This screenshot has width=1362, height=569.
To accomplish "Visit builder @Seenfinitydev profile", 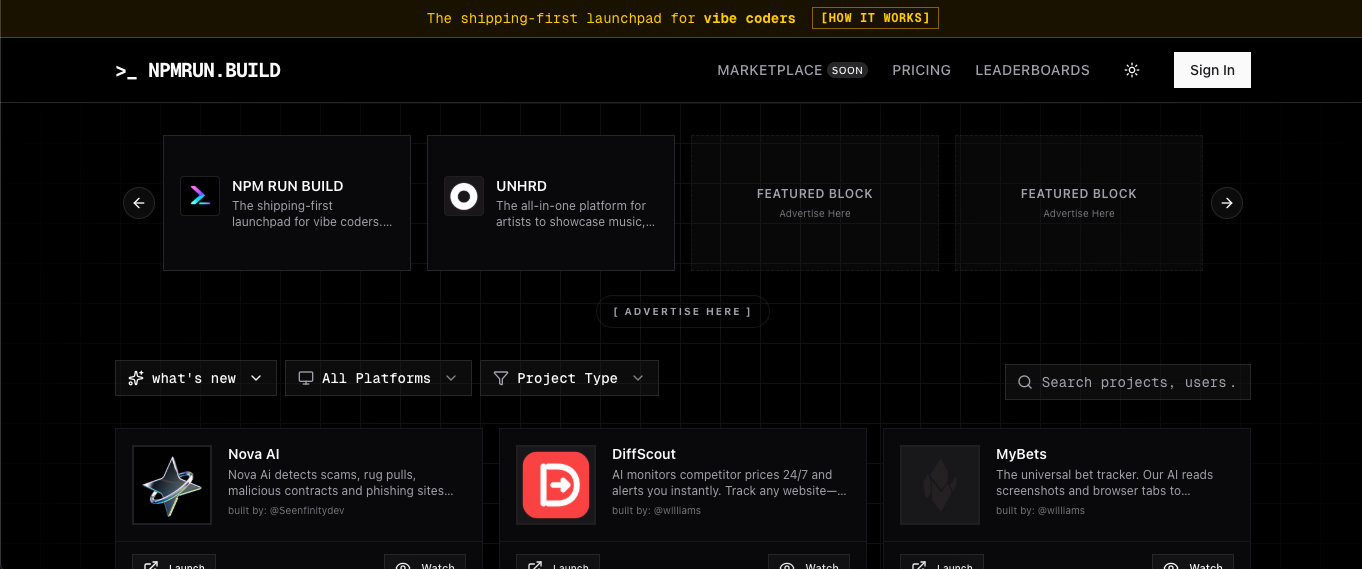I will click(307, 510).
